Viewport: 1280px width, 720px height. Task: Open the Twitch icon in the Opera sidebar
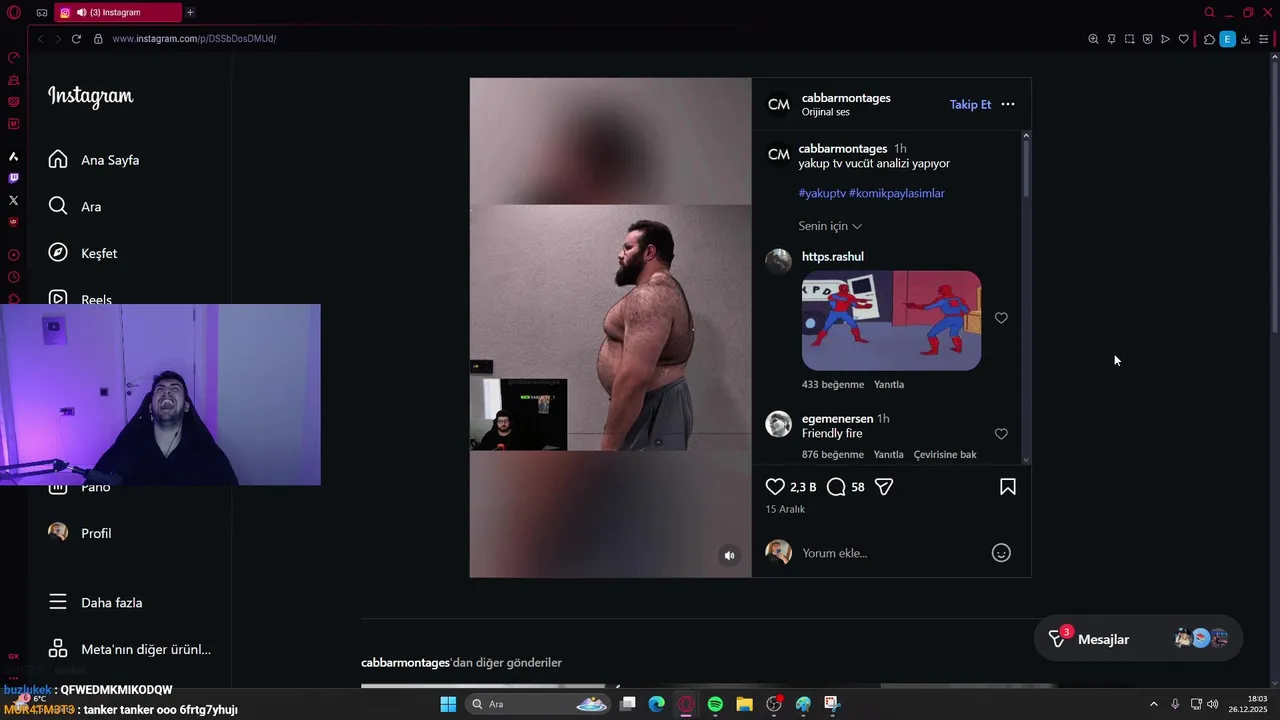[13, 178]
